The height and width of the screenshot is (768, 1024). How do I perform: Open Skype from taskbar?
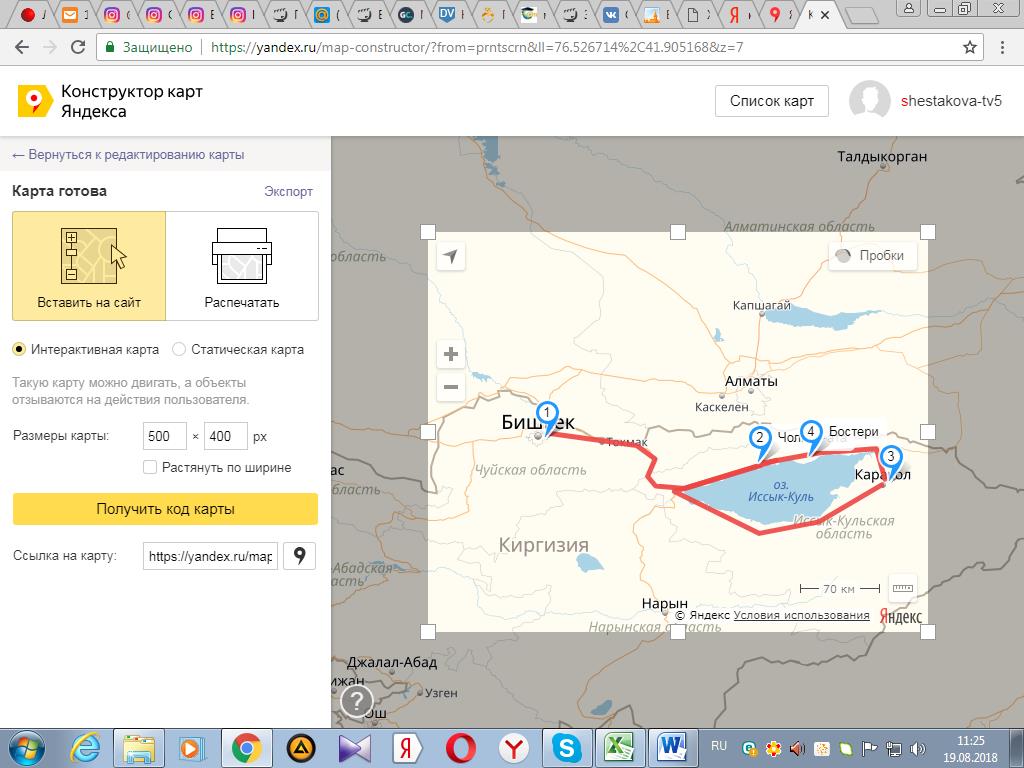tap(566, 748)
